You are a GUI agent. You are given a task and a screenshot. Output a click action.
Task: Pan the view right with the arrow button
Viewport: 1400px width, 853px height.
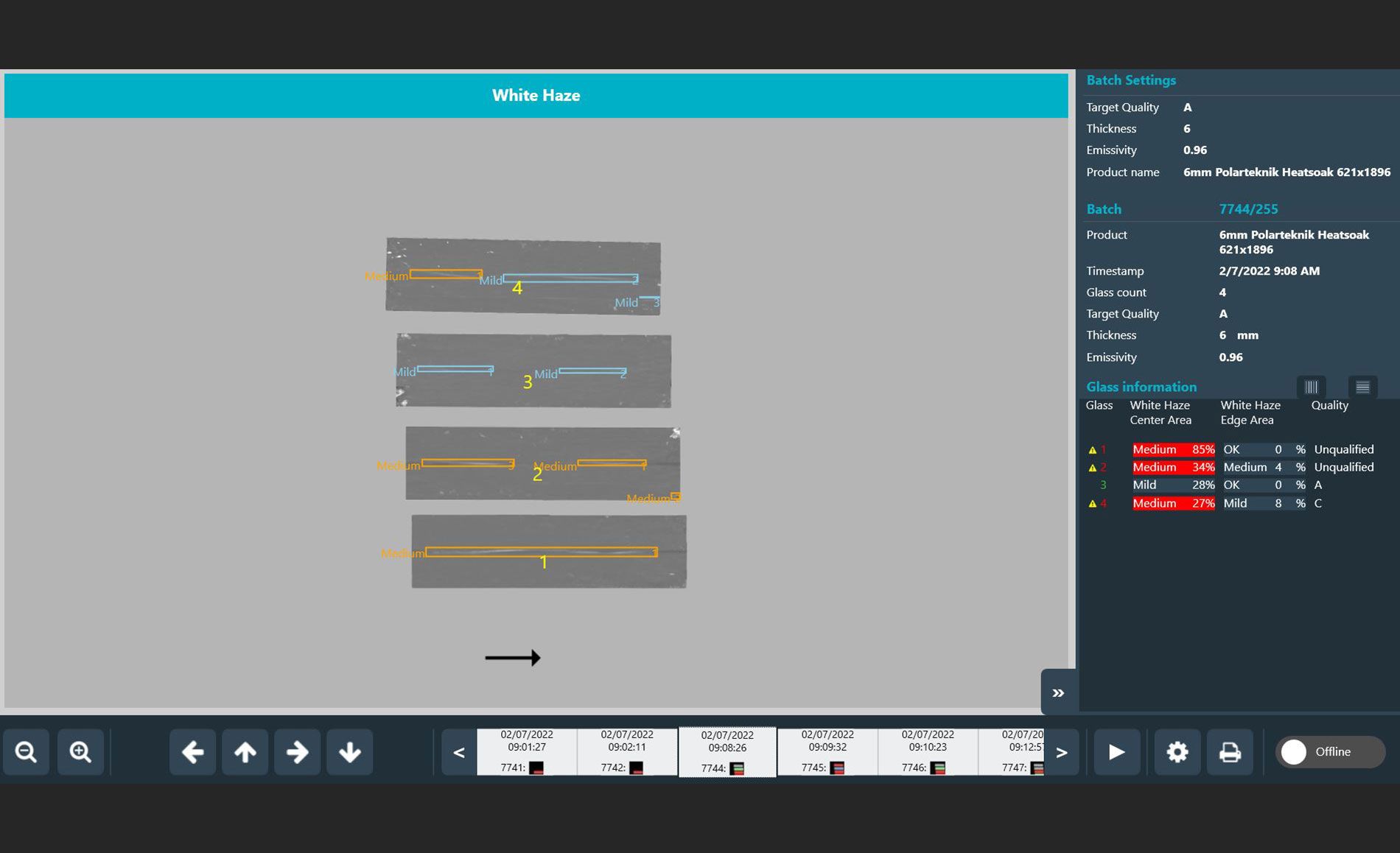pos(298,752)
